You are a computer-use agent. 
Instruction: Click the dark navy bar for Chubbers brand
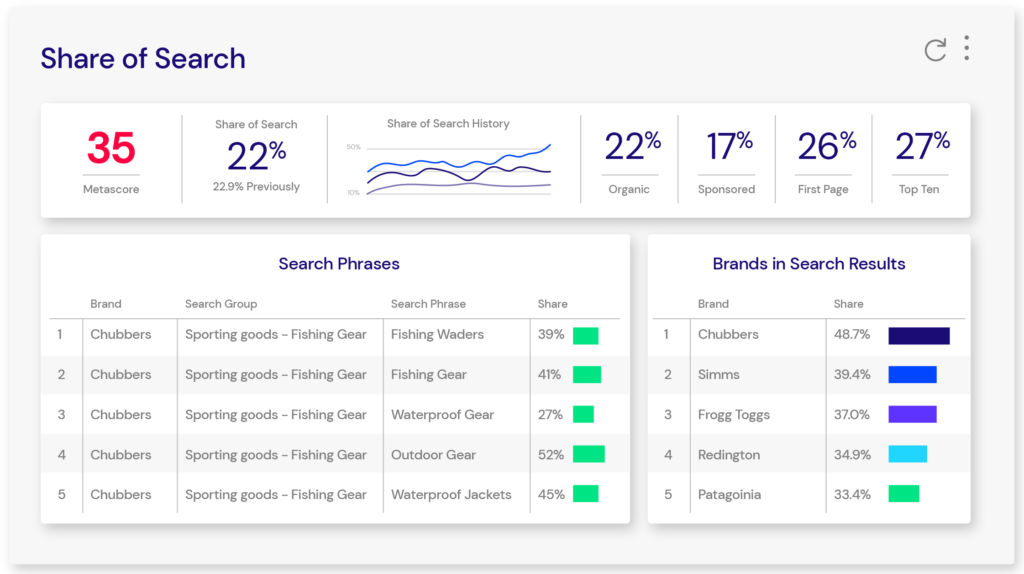(x=919, y=336)
